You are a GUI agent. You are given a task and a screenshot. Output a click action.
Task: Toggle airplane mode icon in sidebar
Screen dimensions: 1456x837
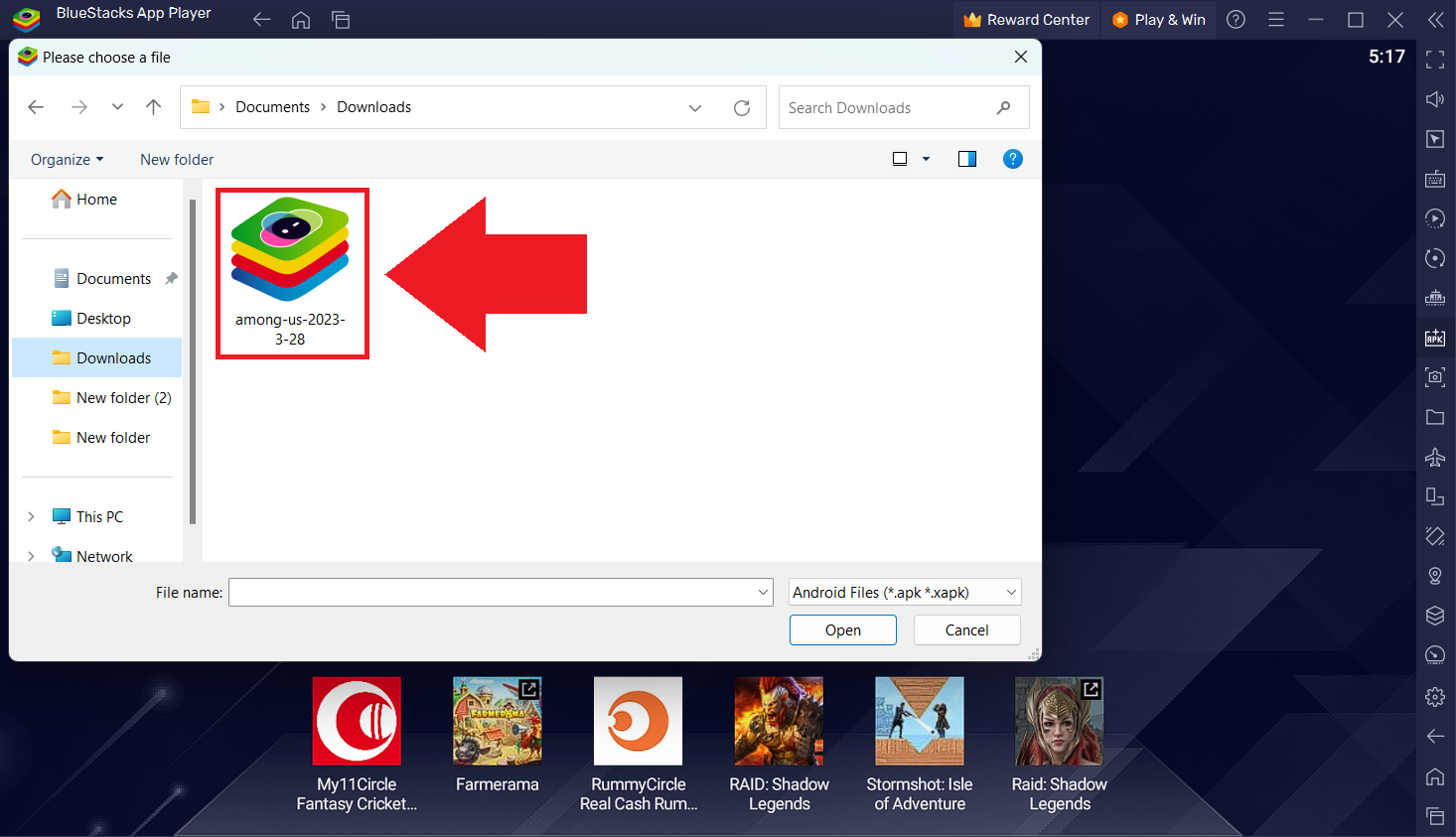click(x=1435, y=457)
